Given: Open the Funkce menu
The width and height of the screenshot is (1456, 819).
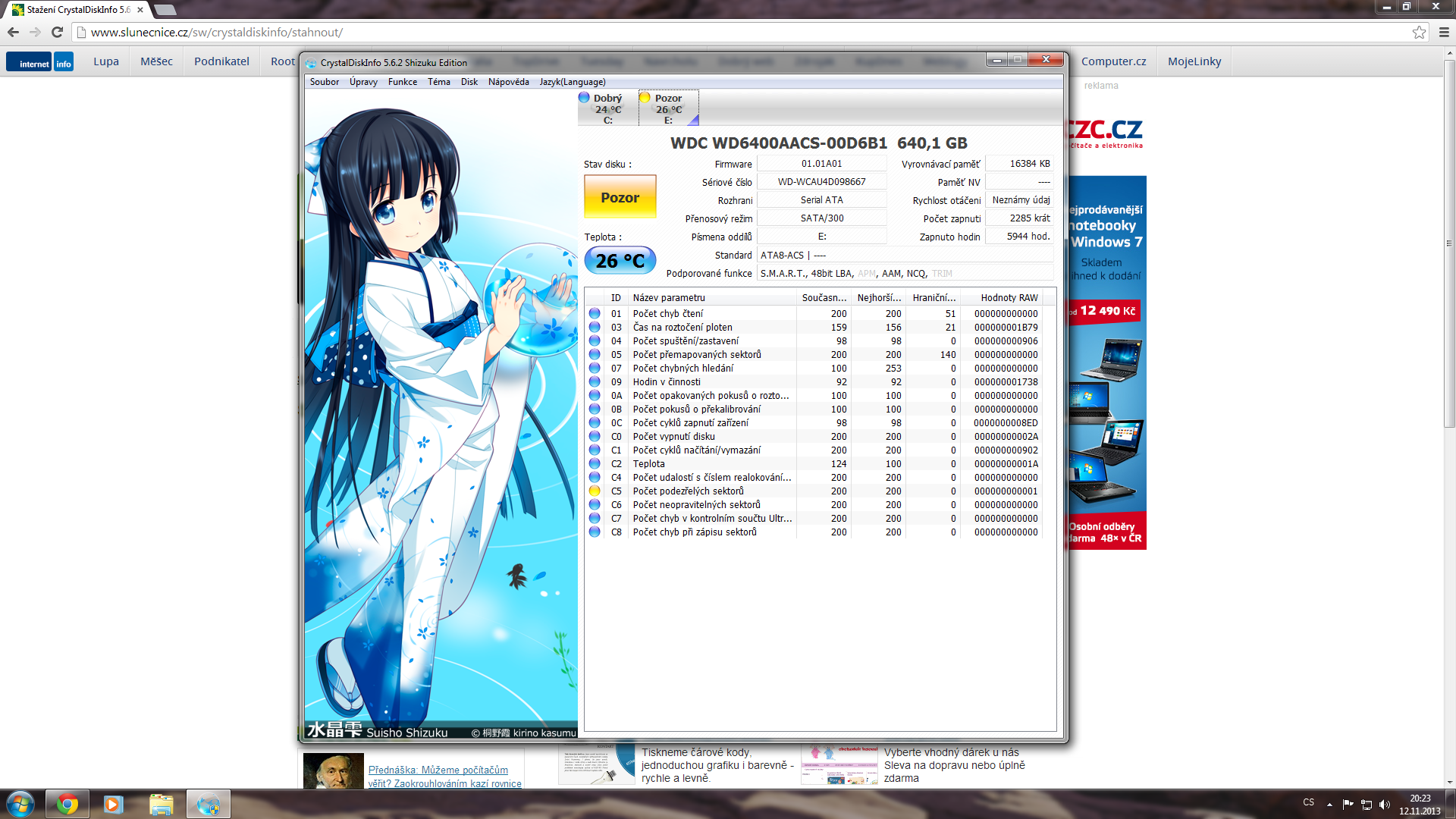Looking at the screenshot, I should [402, 82].
